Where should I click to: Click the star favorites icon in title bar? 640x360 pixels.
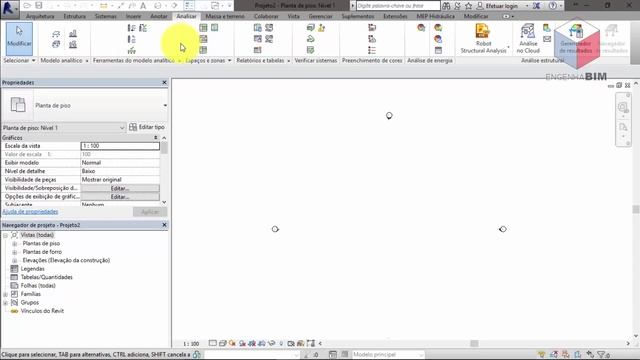pos(469,6)
